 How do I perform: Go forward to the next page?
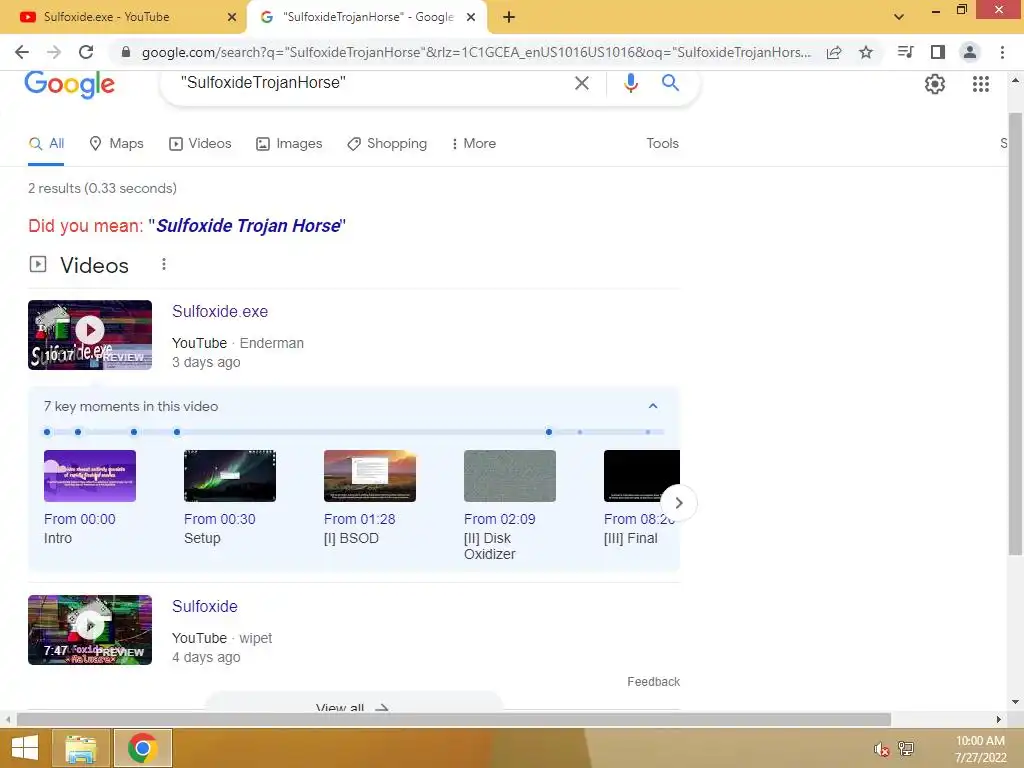pos(54,52)
